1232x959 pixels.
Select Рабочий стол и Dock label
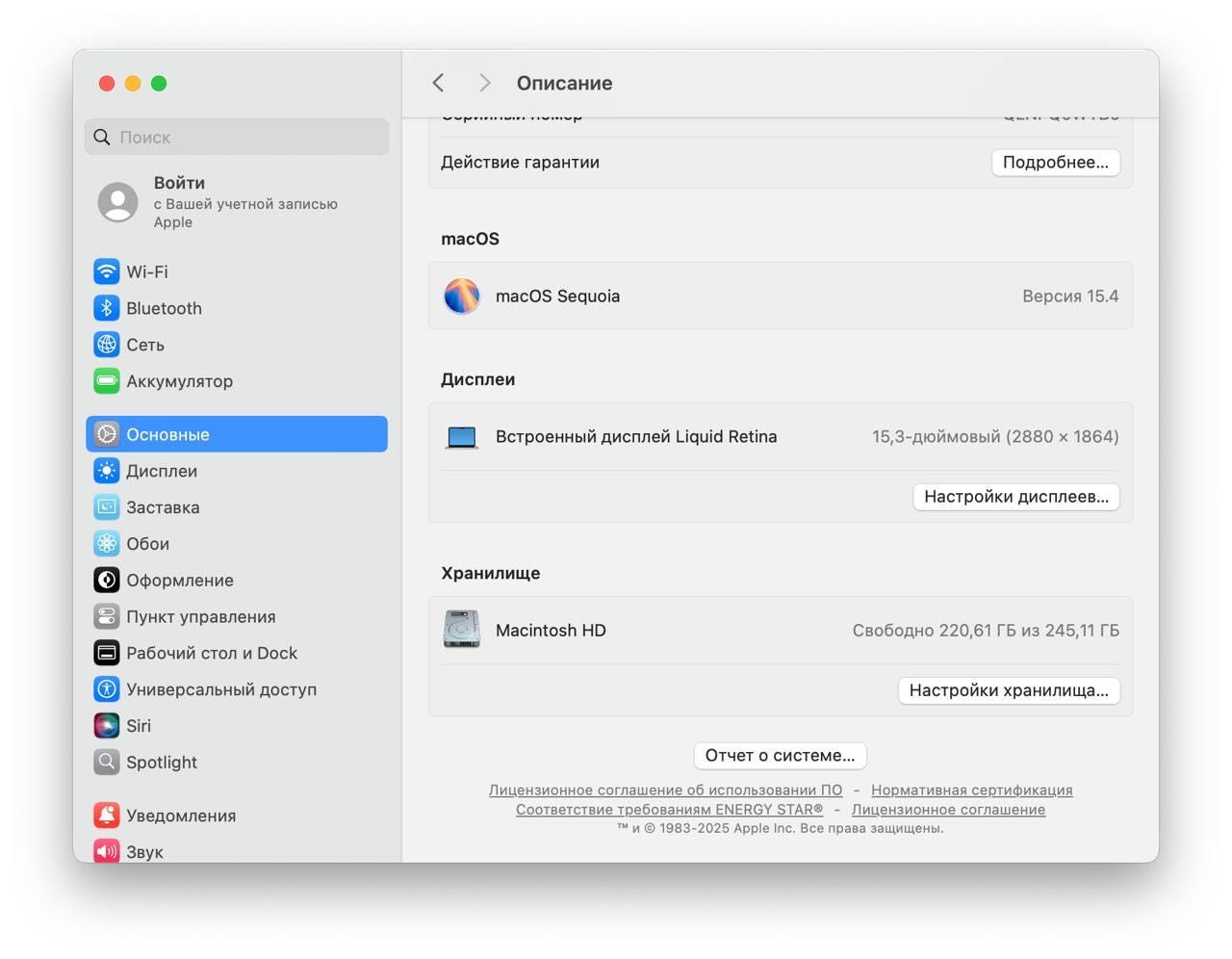pyautogui.click(x=212, y=653)
